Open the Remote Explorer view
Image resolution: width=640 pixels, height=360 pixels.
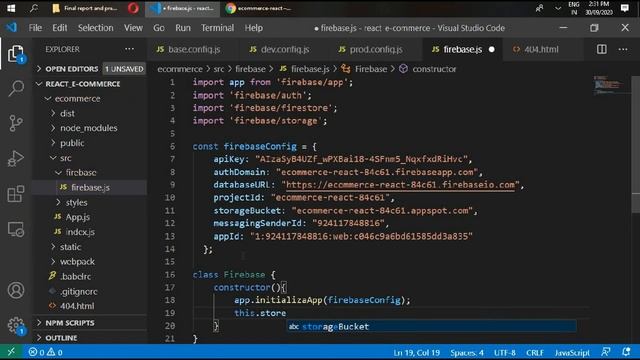tap(16, 229)
